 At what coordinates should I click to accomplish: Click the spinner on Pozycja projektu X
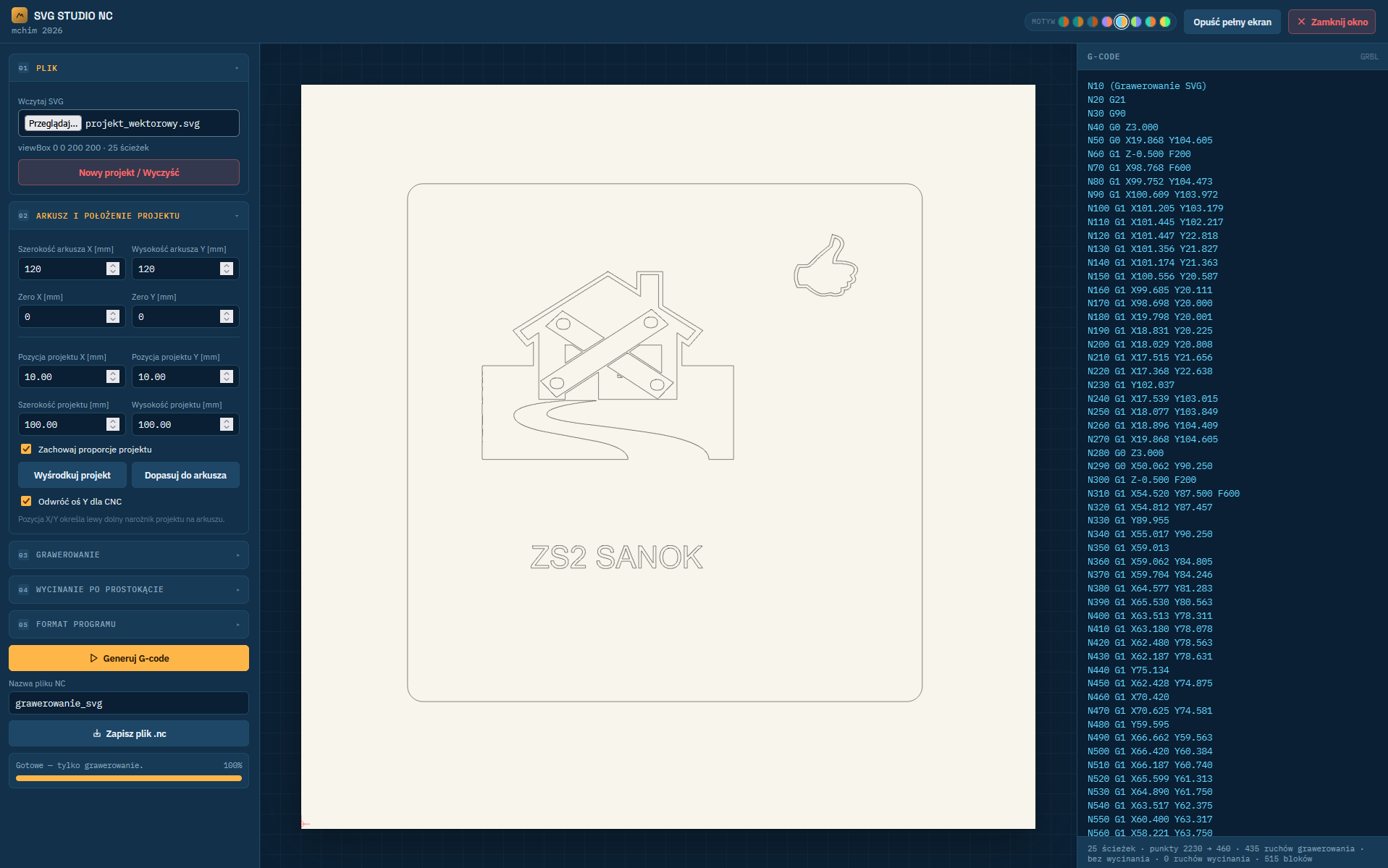[x=113, y=376]
